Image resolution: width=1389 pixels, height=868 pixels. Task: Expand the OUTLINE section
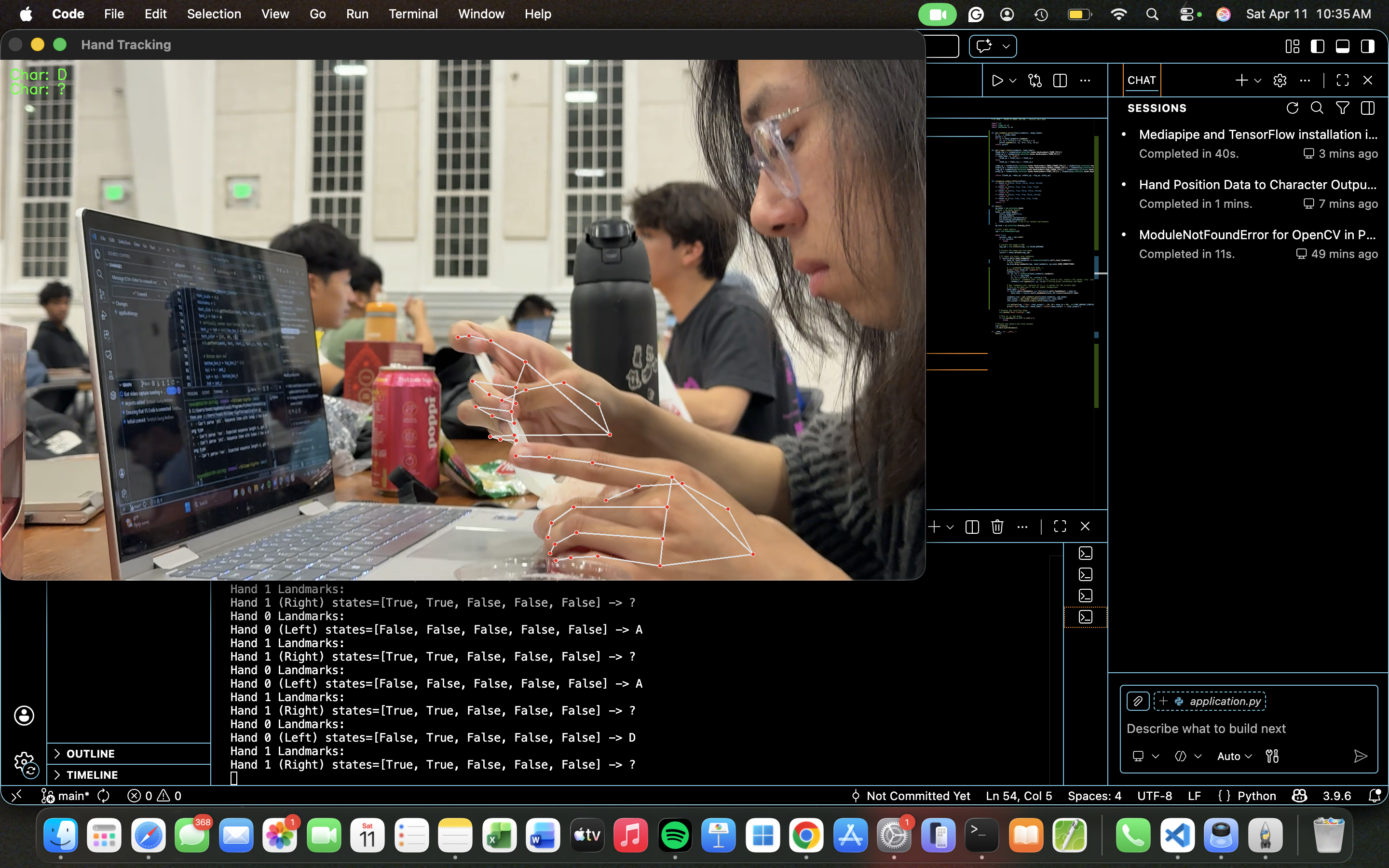coord(91,753)
